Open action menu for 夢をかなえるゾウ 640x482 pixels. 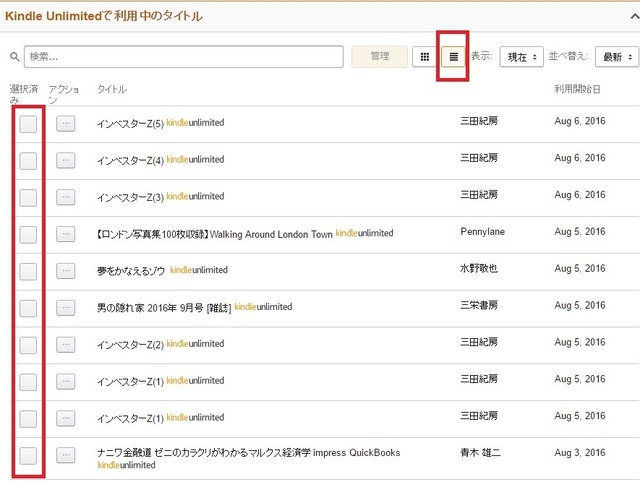coord(66,271)
